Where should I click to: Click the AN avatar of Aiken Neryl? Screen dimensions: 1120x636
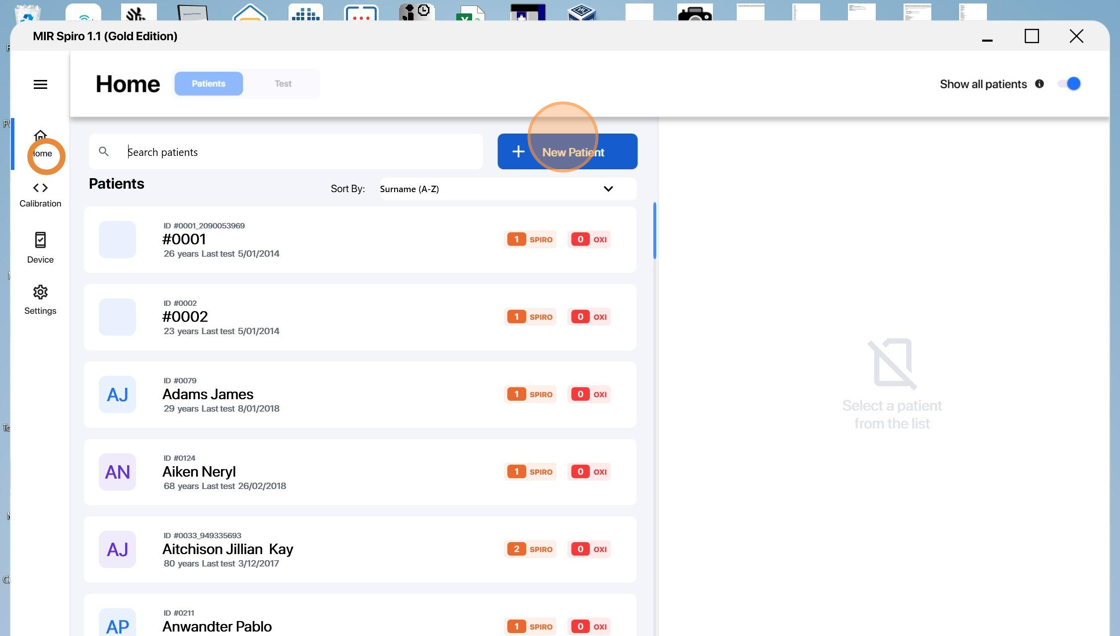tap(117, 472)
